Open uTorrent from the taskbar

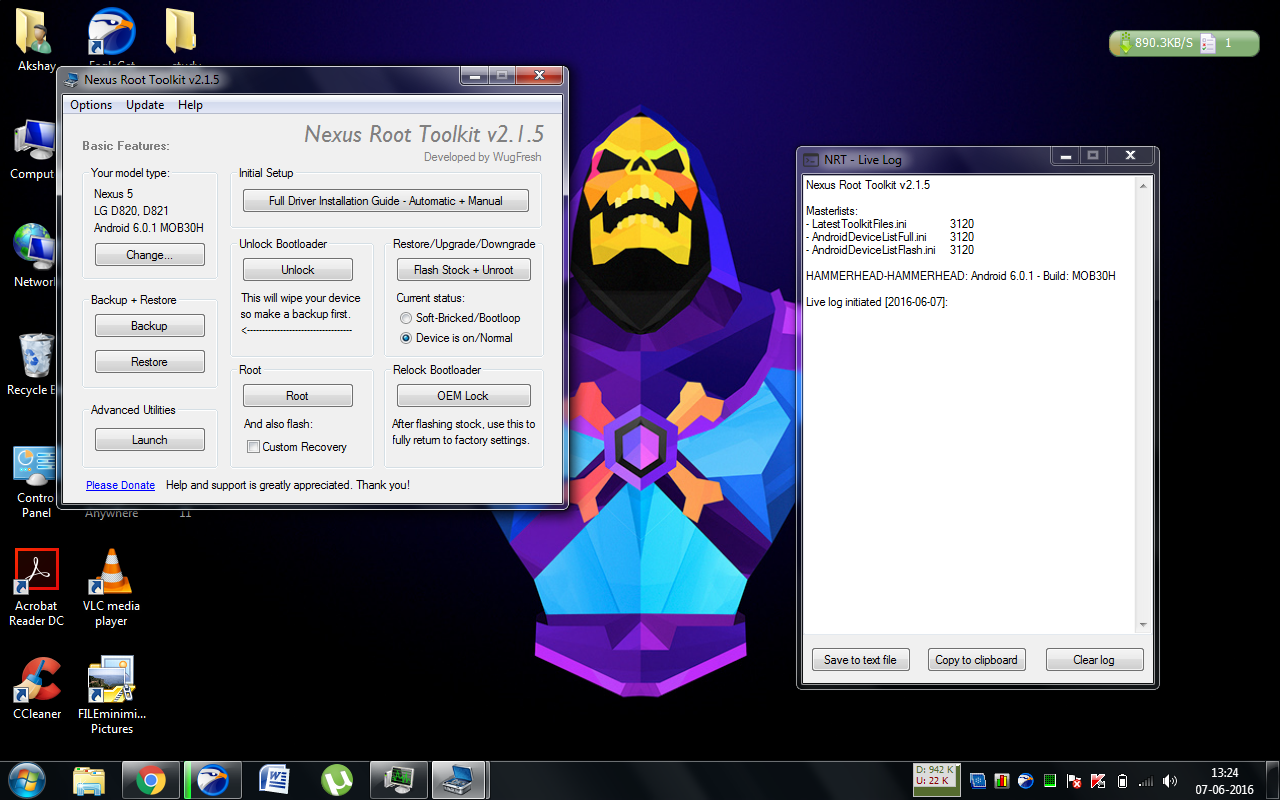(x=337, y=779)
